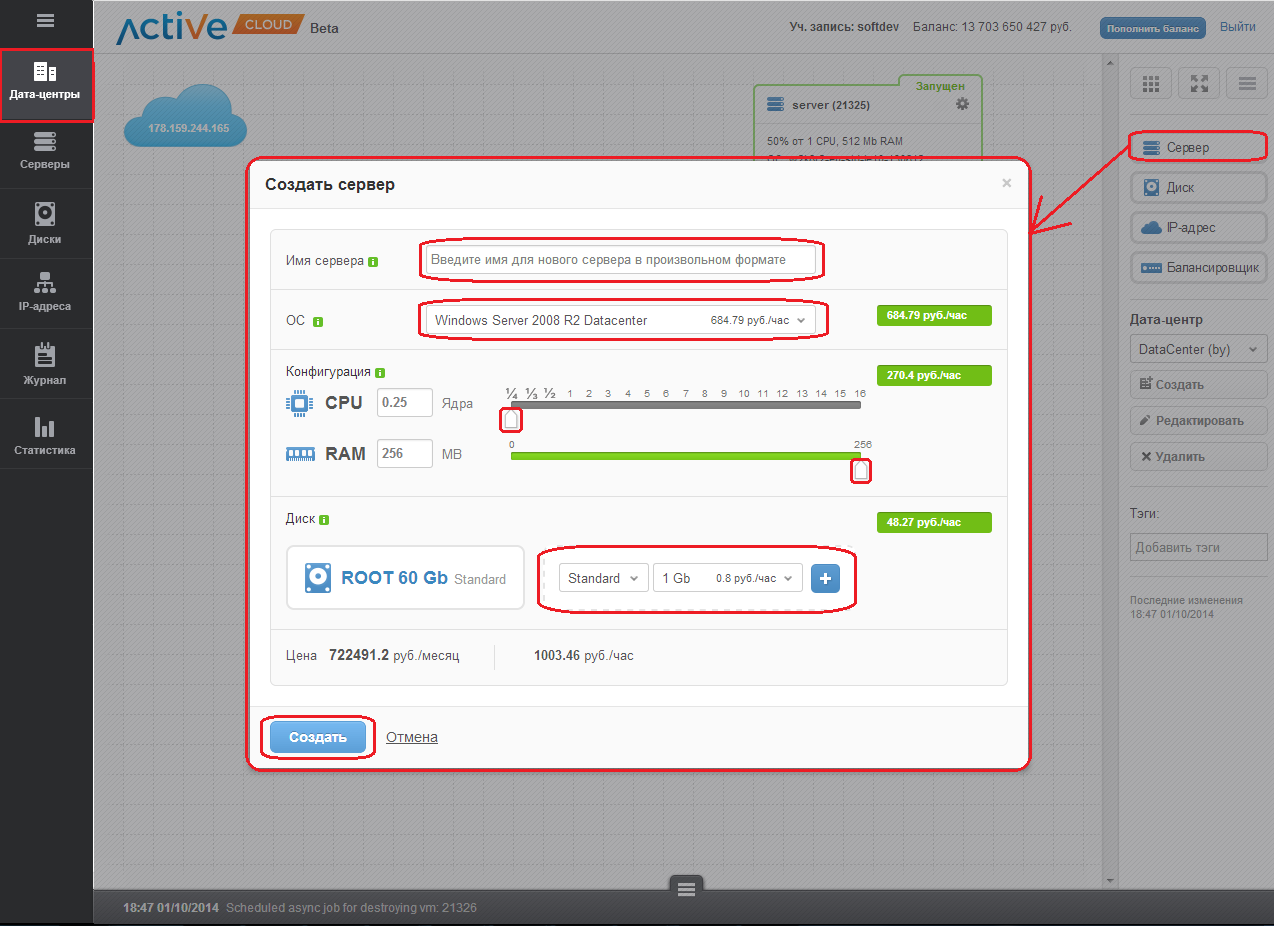Open Серверы section in sidebar

tap(45, 152)
